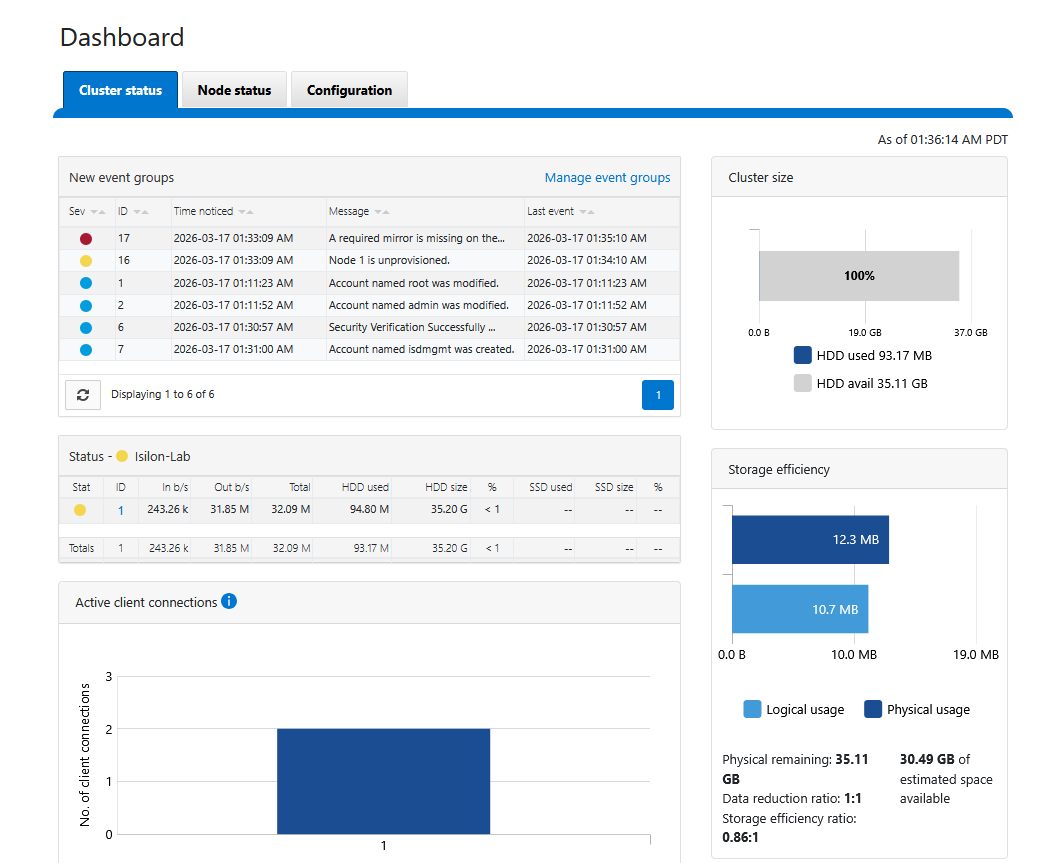Click the refresh icon in event groups
1047x863 pixels.
click(83, 395)
